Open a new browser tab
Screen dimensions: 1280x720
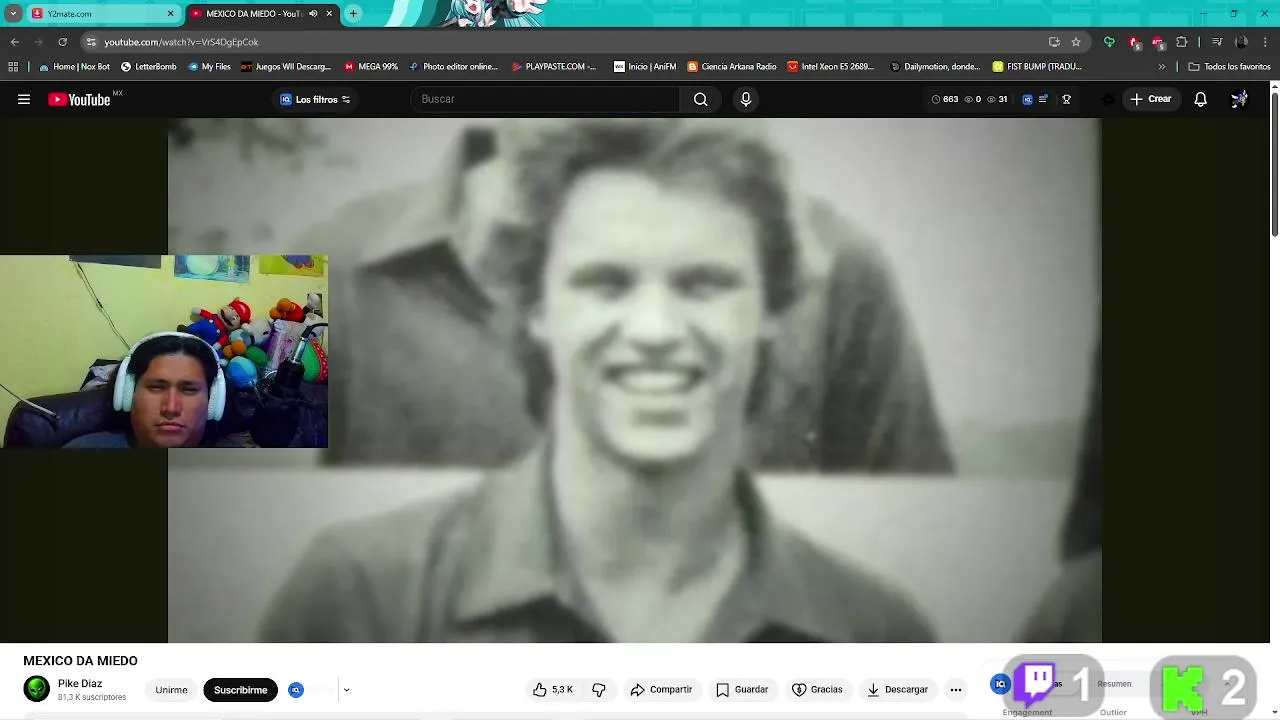click(353, 14)
